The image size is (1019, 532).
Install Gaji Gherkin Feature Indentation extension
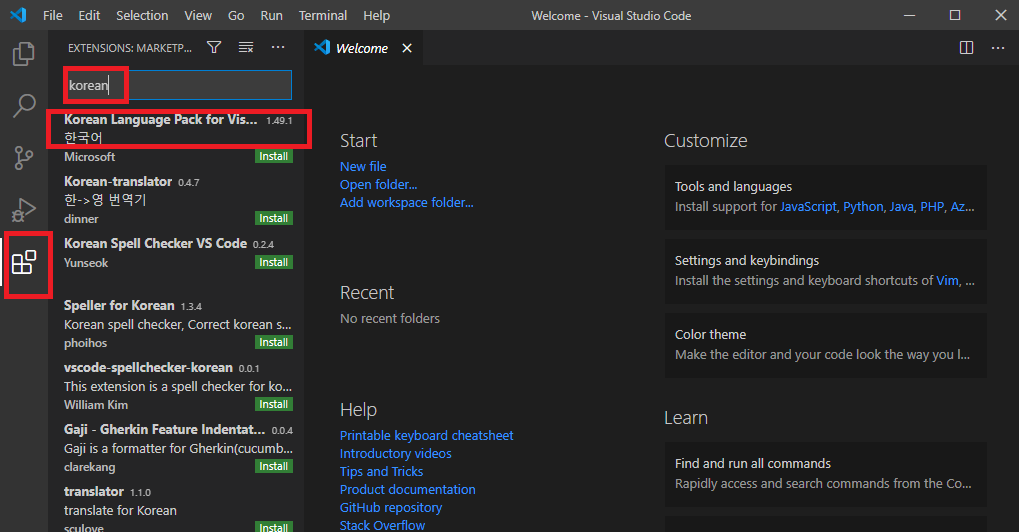pos(274,466)
